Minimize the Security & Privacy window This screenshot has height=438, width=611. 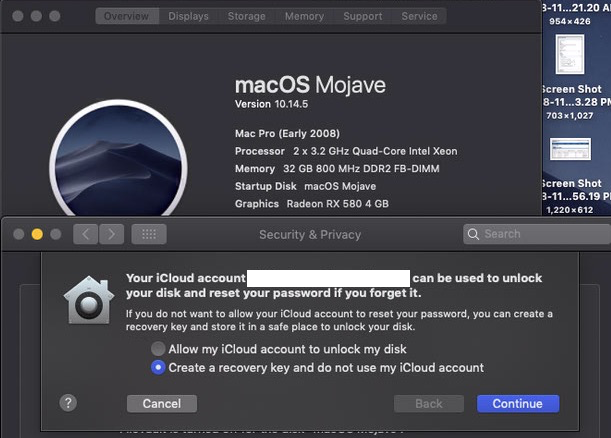37,234
